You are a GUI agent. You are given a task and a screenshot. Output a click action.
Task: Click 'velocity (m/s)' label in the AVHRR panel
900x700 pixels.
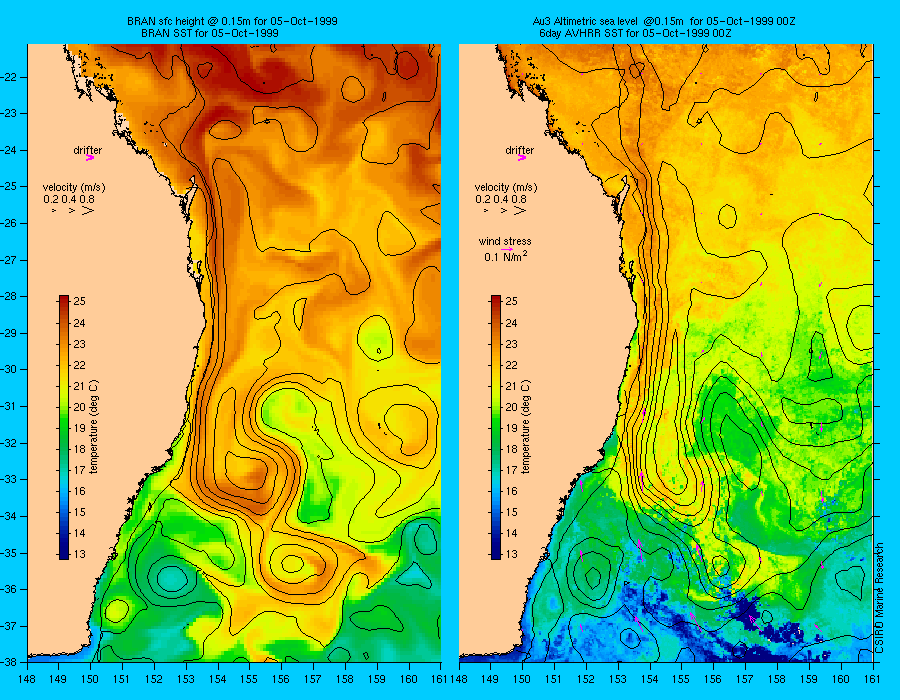pos(506,188)
